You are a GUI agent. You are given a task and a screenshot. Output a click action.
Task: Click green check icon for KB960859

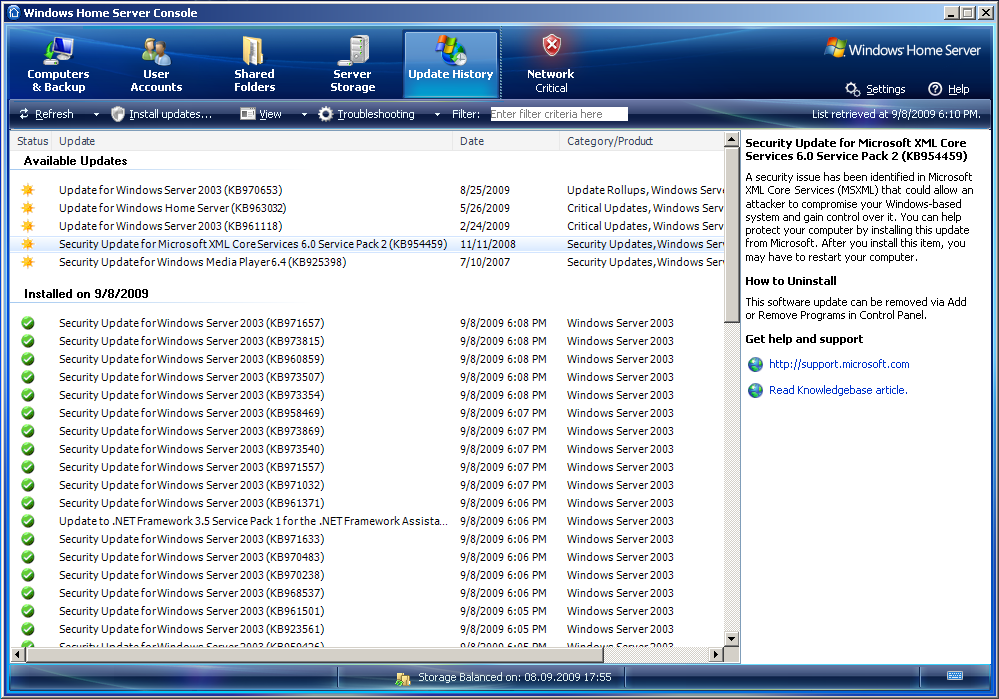(27, 359)
